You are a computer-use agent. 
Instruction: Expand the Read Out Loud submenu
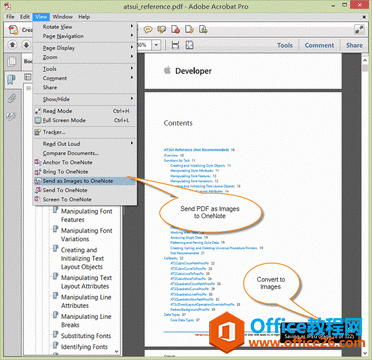coord(85,144)
